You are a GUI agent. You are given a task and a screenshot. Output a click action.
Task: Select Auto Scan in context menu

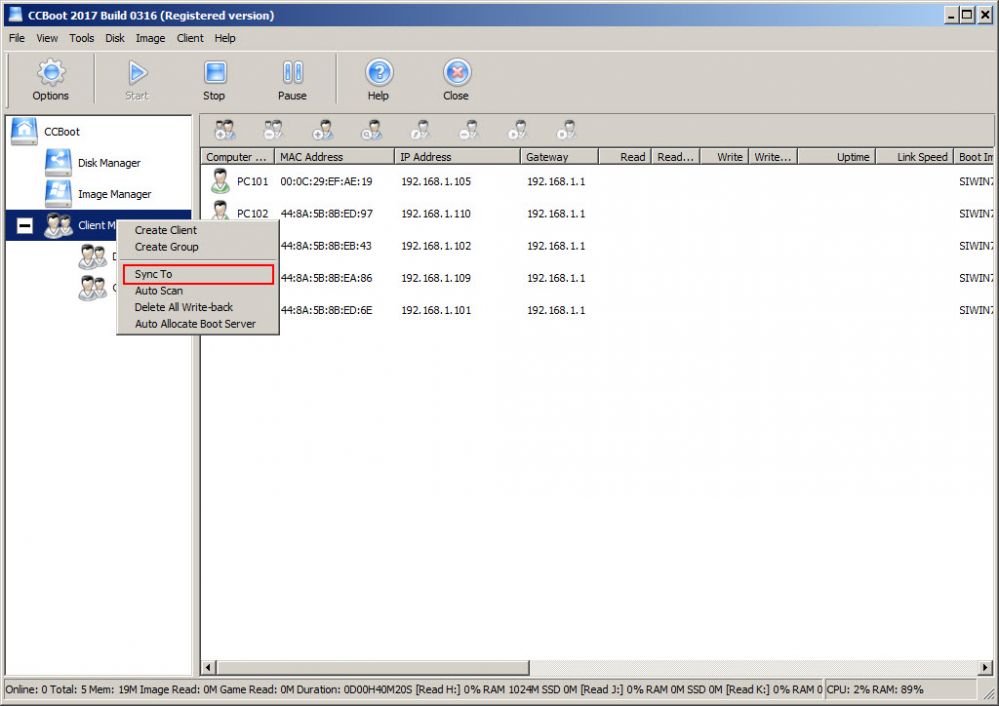click(159, 291)
